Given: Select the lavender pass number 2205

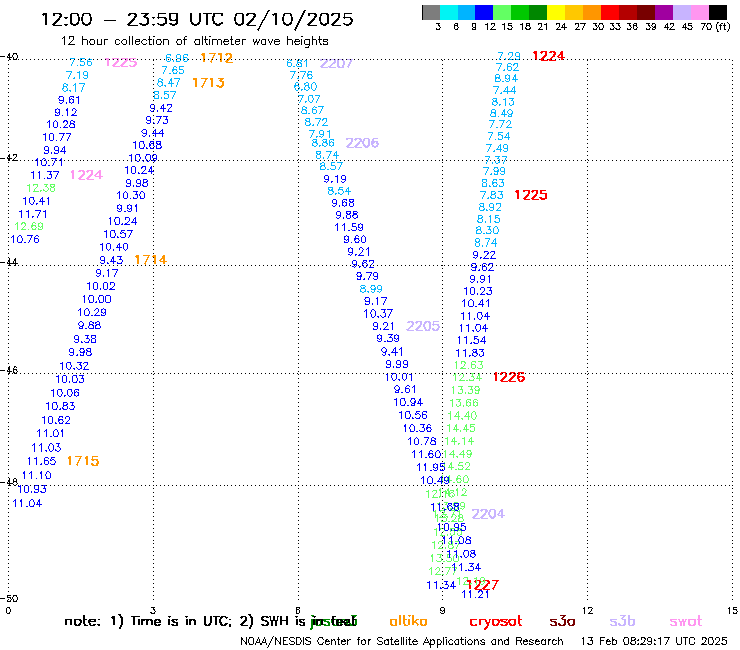Looking at the screenshot, I should tap(423, 326).
